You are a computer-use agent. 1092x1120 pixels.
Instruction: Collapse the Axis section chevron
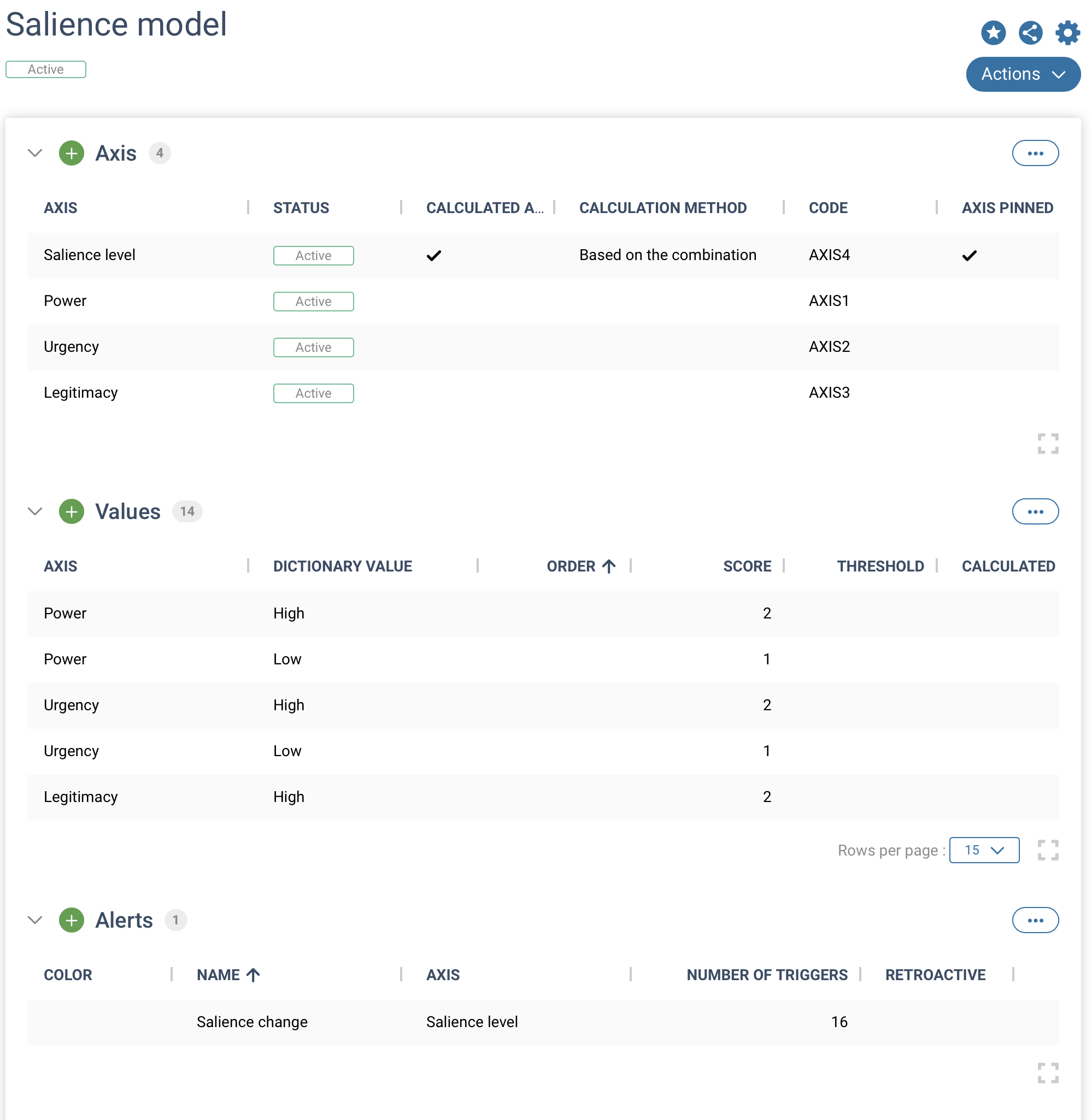[35, 153]
